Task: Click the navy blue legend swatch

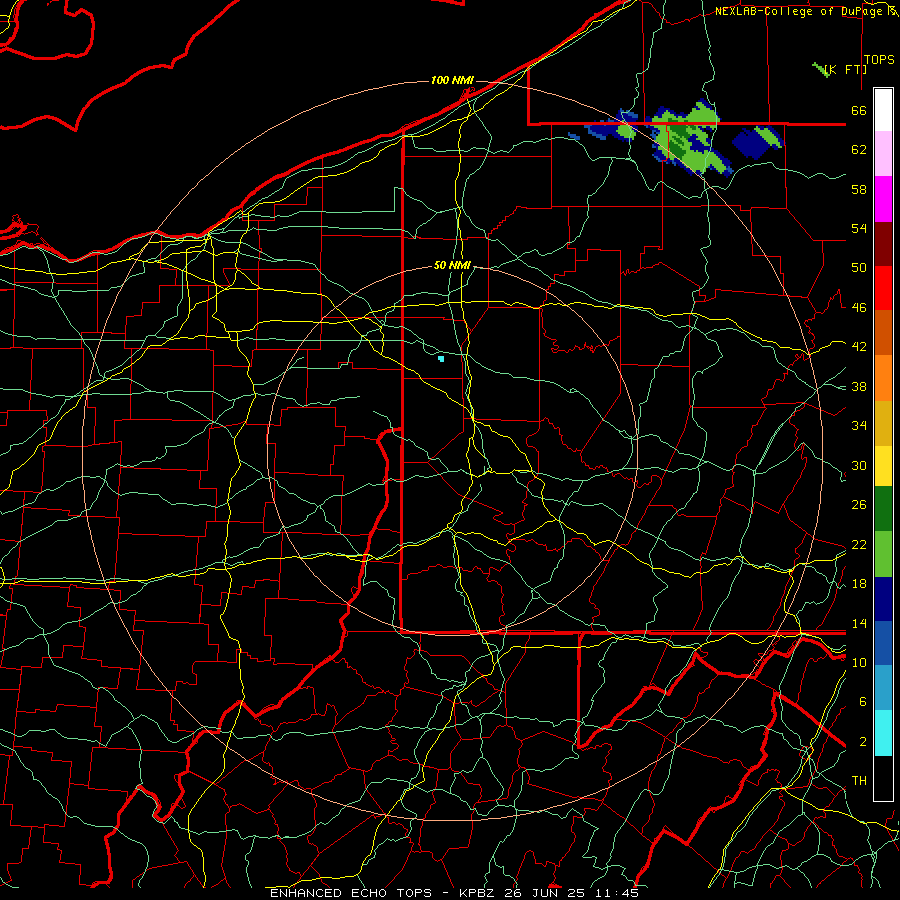Action: click(x=883, y=599)
